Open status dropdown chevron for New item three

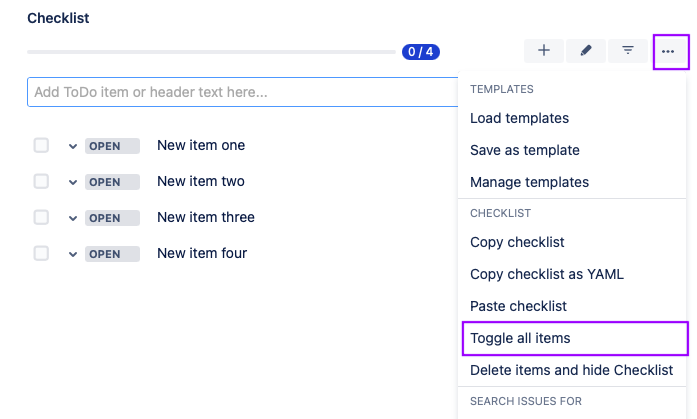click(x=73, y=218)
